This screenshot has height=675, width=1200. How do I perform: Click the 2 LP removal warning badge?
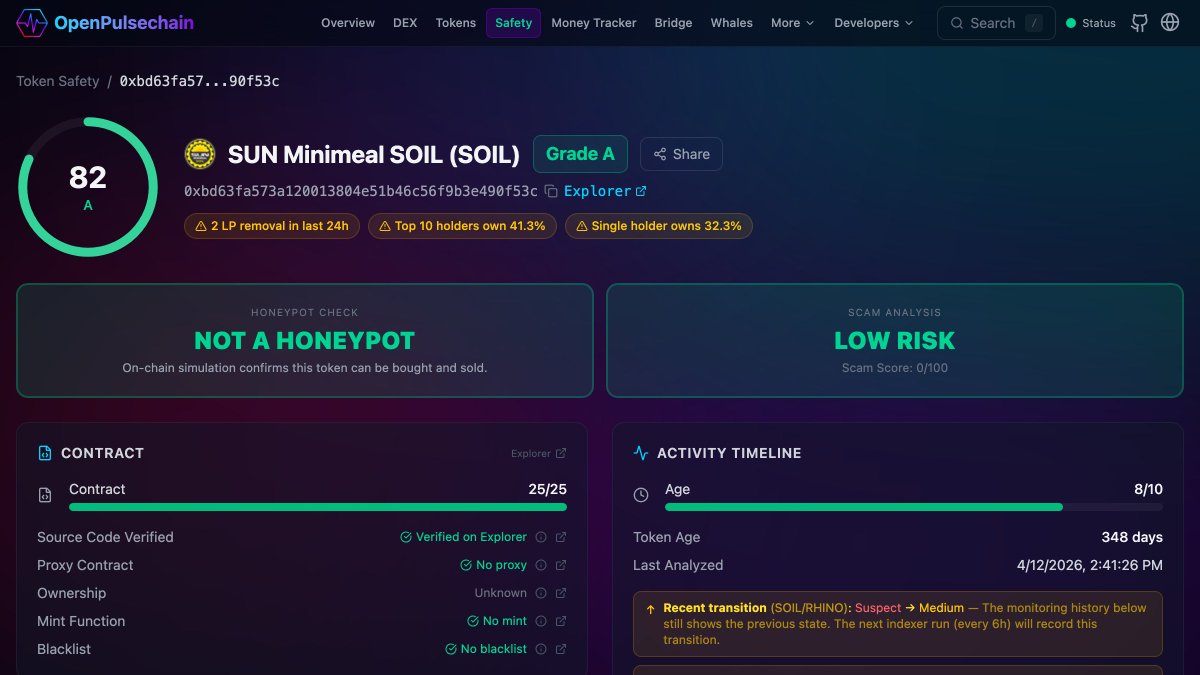pos(272,226)
